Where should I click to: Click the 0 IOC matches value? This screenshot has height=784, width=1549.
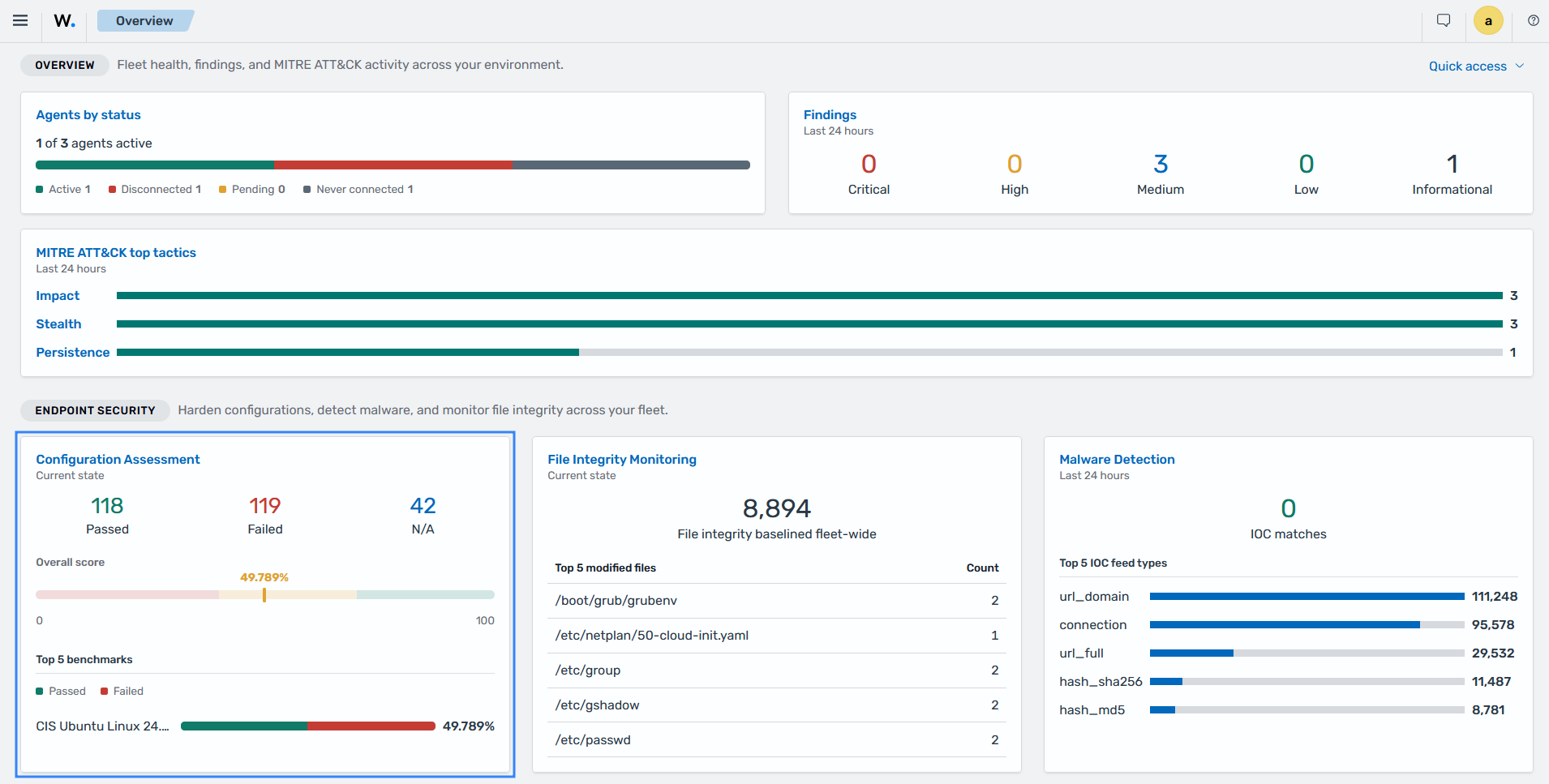pyautogui.click(x=1289, y=508)
